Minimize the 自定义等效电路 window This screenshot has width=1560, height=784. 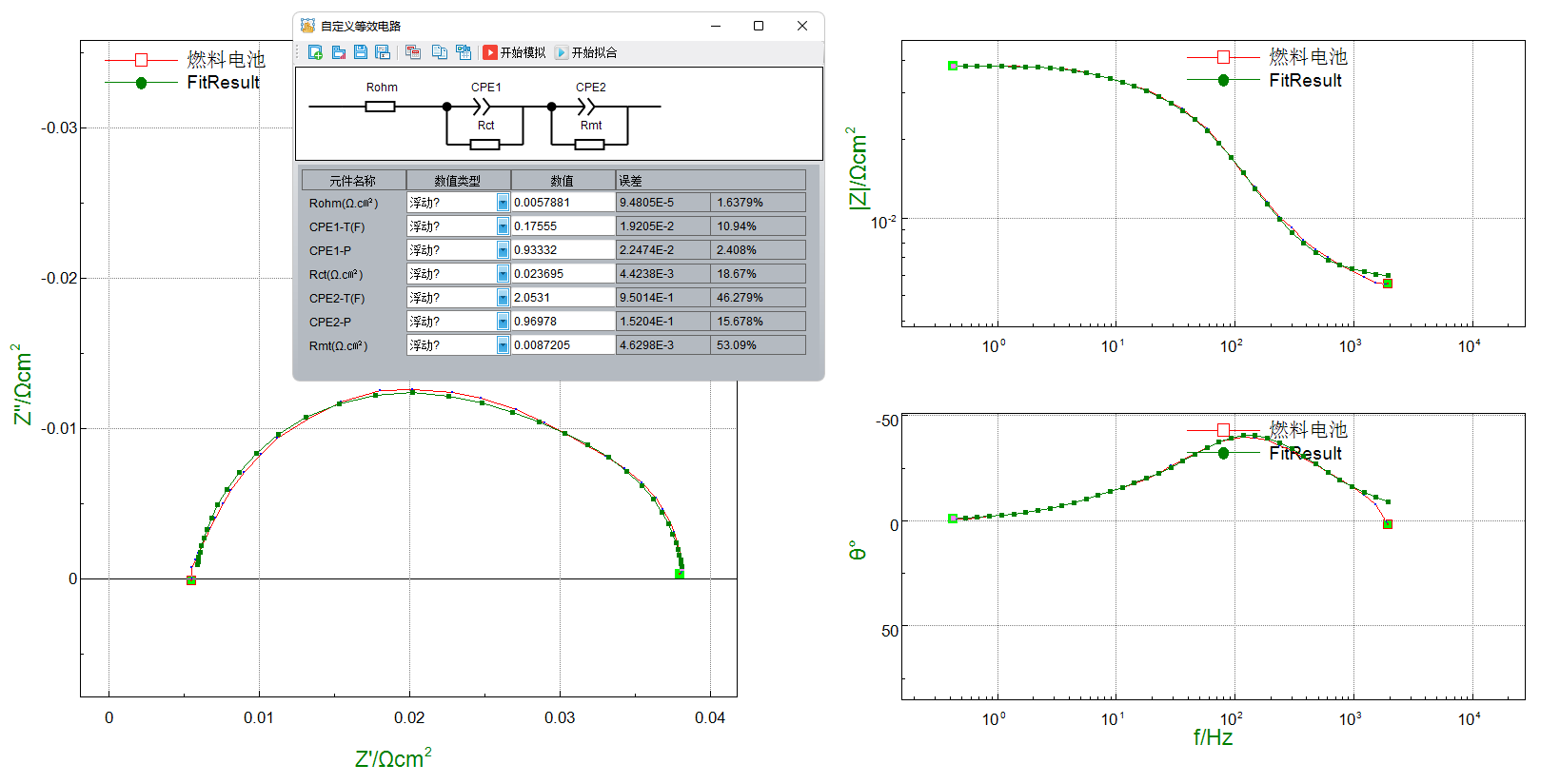pos(716,26)
